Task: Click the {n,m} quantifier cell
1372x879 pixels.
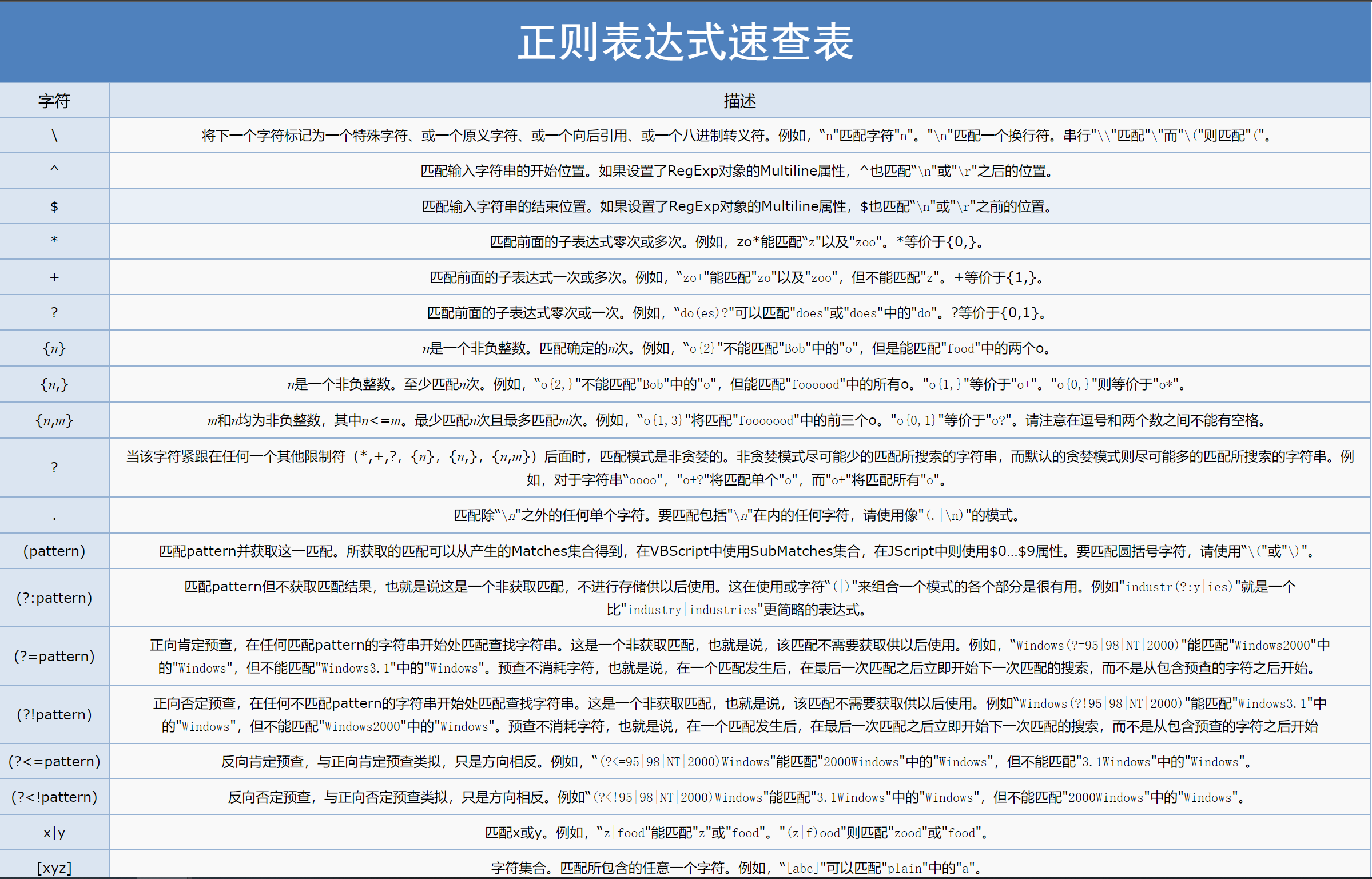Action: click(x=54, y=420)
